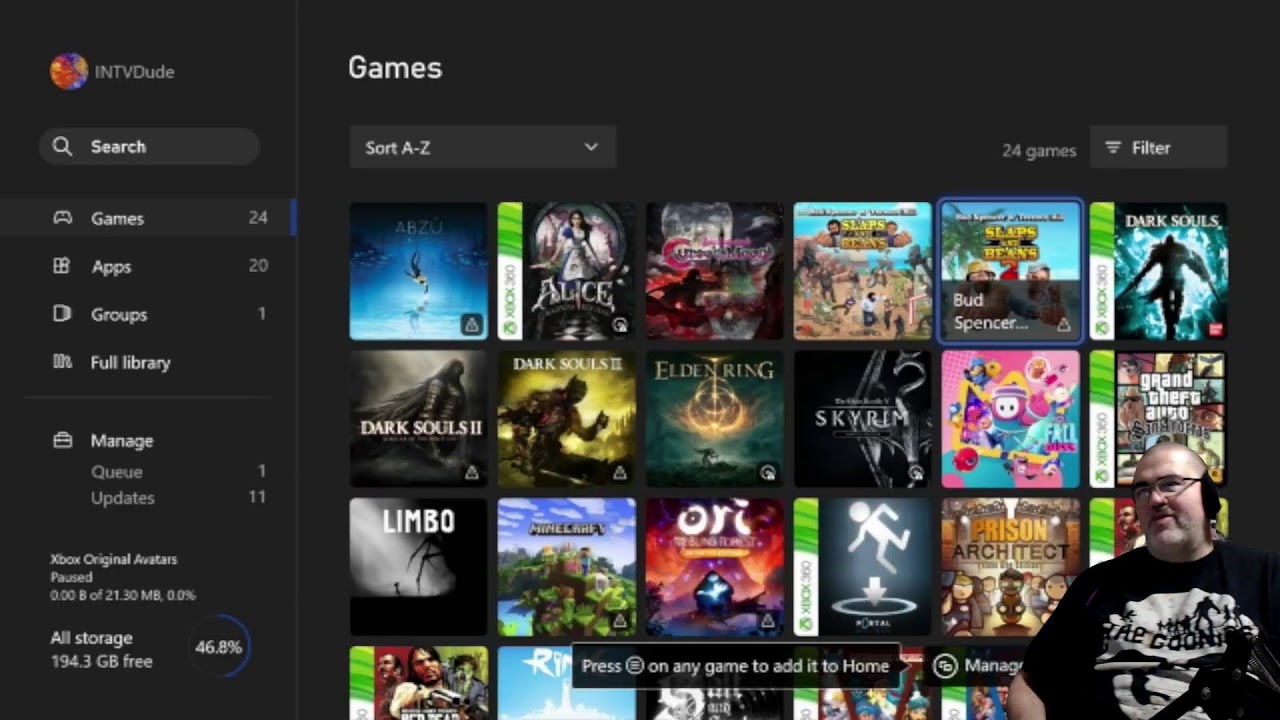The height and width of the screenshot is (720, 1280).
Task: Switch to the Games section
Action: (148, 218)
